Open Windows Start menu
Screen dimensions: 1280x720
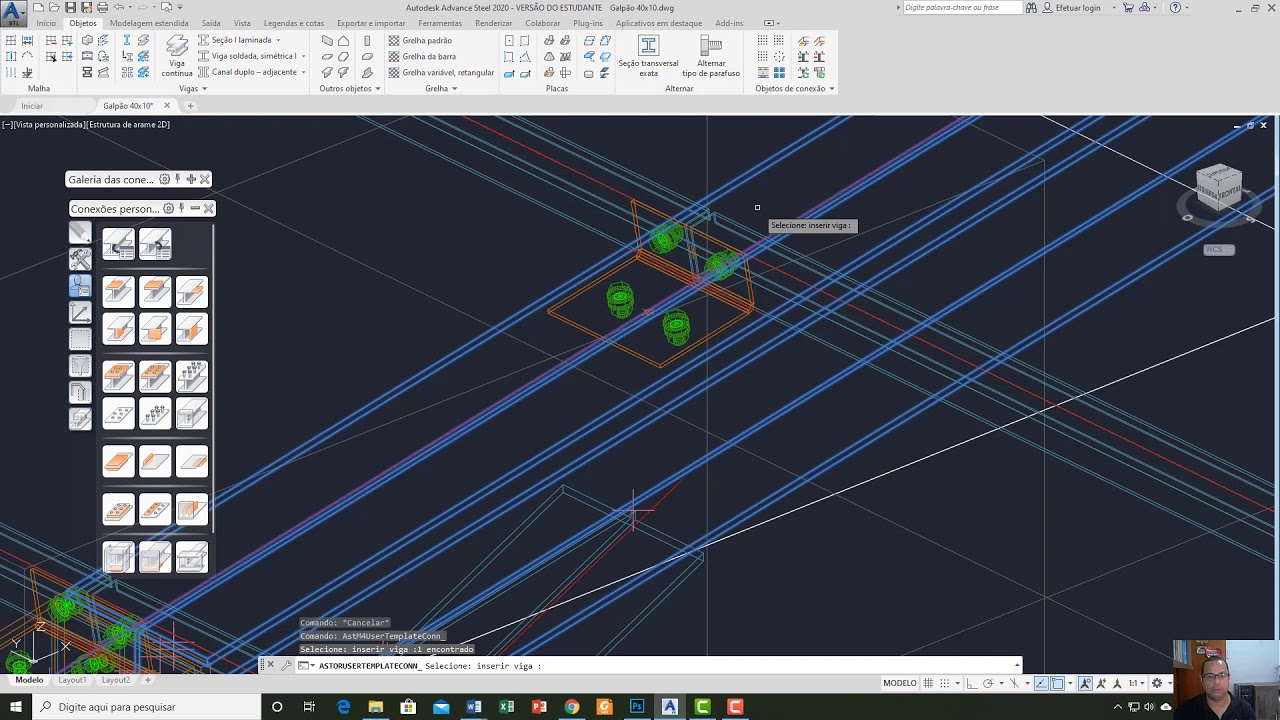[x=15, y=707]
